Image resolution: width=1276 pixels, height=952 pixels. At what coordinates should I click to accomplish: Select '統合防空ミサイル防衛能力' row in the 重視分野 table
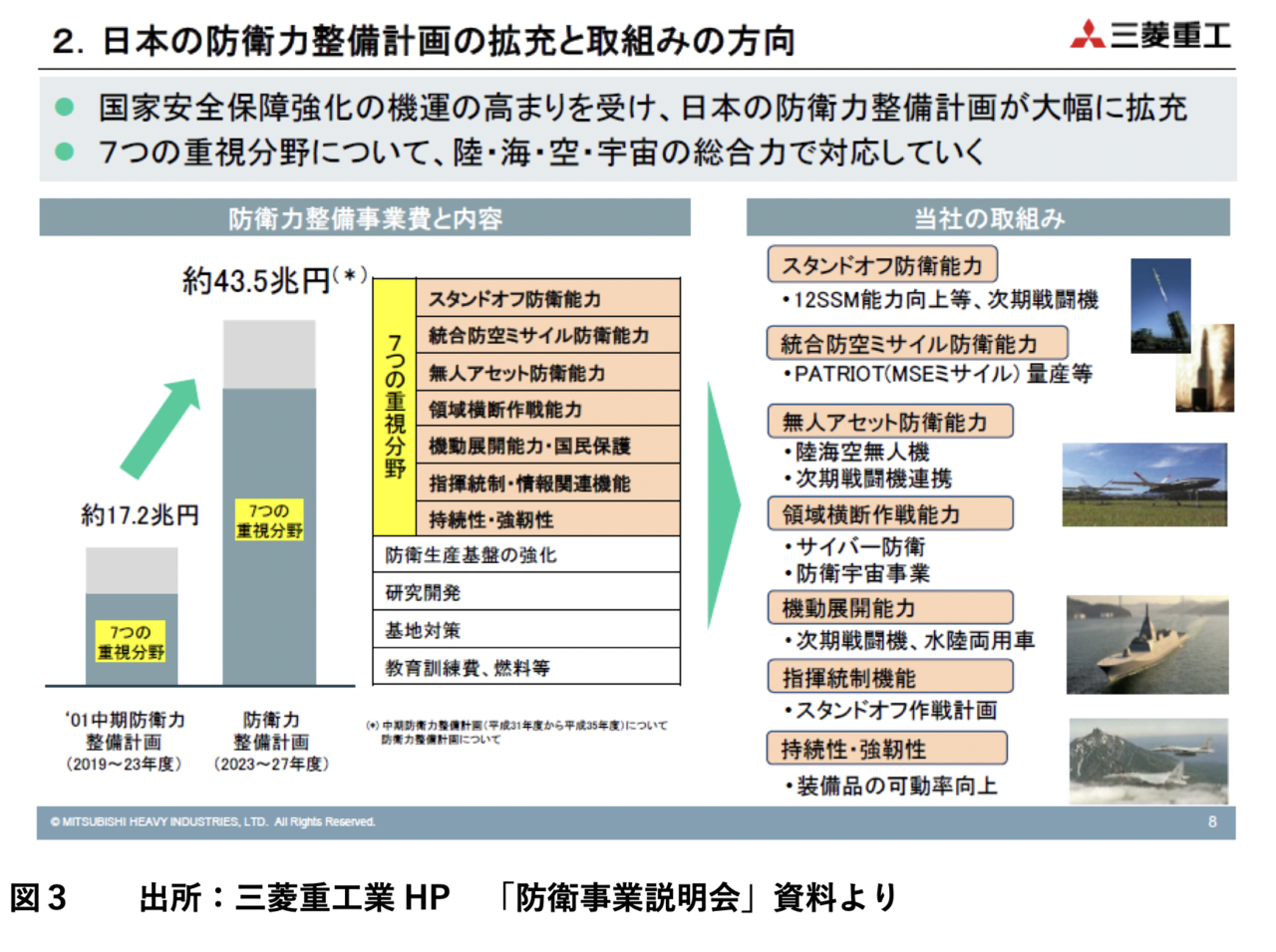pos(547,335)
